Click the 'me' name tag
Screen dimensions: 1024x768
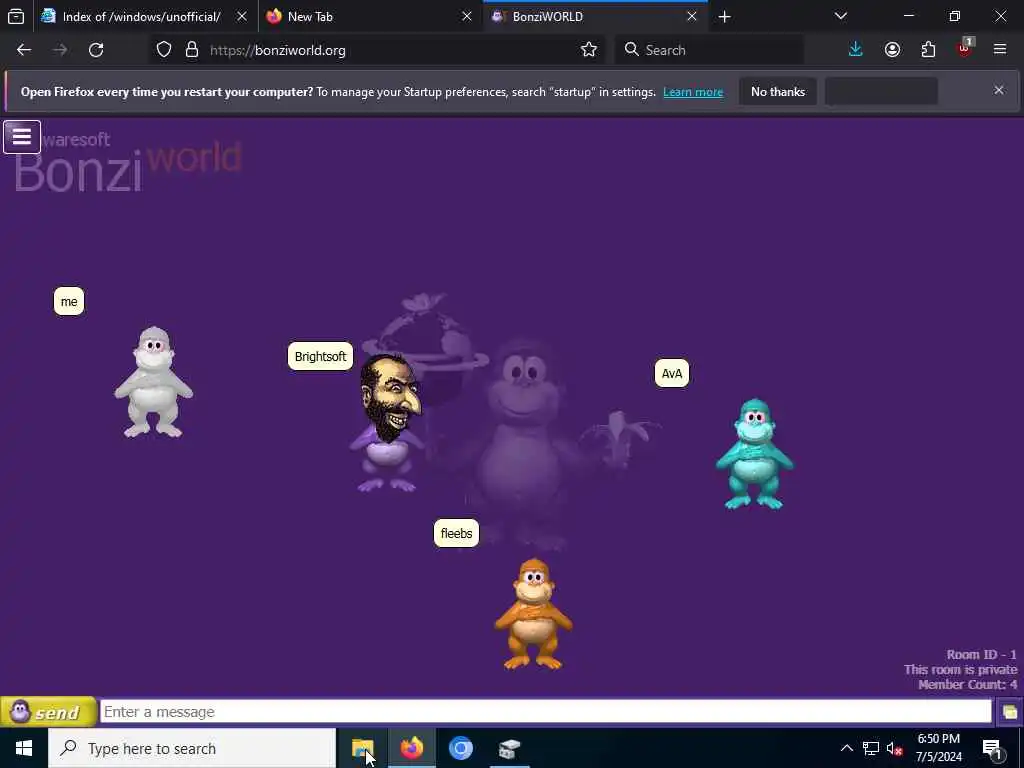69,302
